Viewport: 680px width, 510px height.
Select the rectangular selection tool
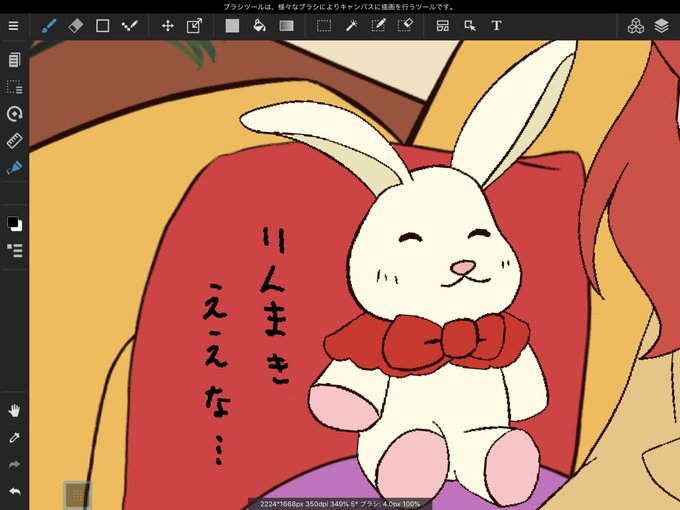(x=324, y=26)
